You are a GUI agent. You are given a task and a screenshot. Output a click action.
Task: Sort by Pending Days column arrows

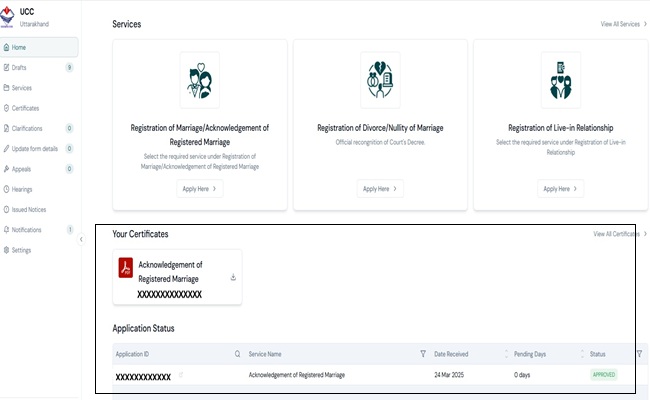click(581, 354)
